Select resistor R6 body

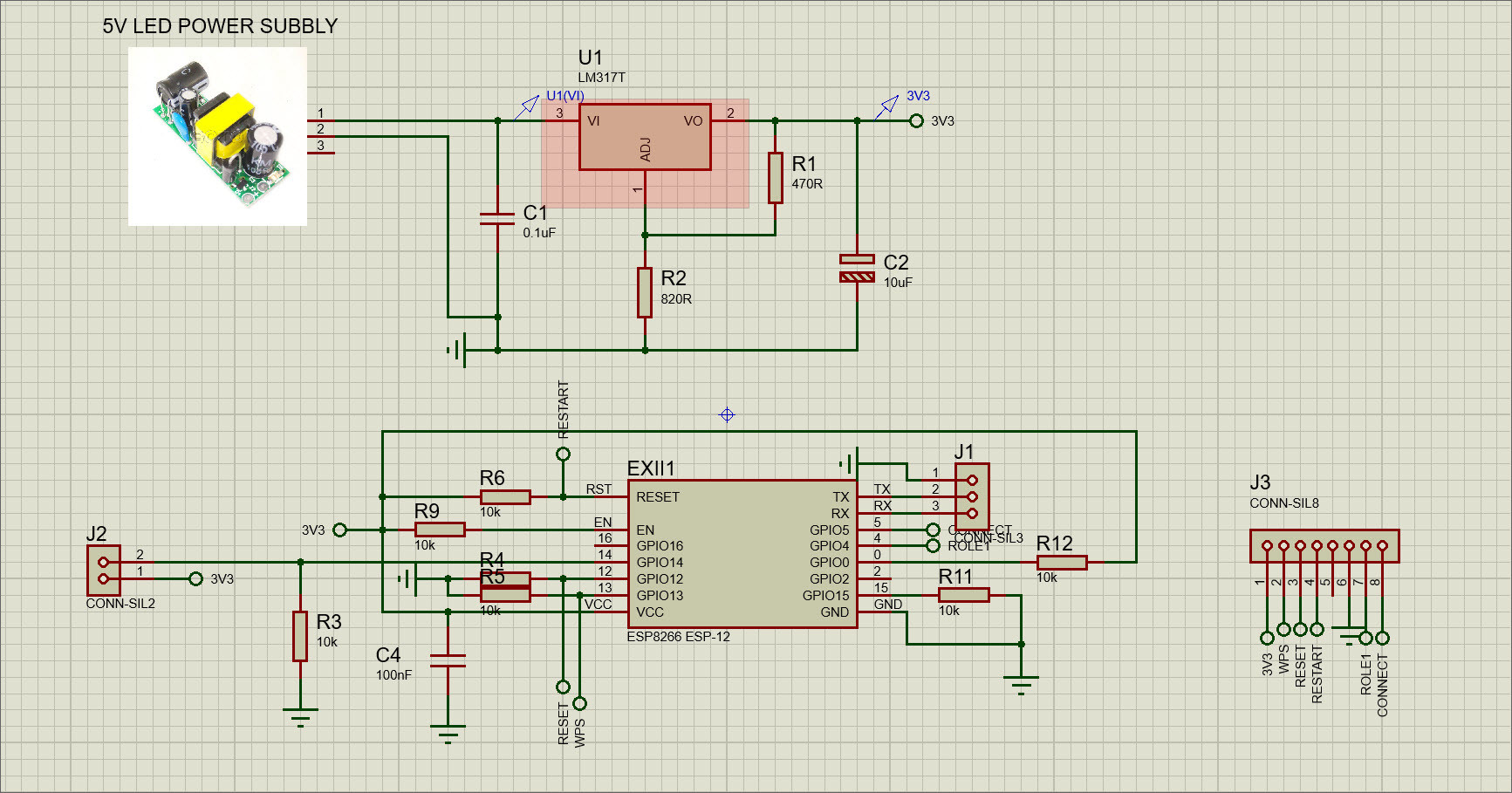505,497
